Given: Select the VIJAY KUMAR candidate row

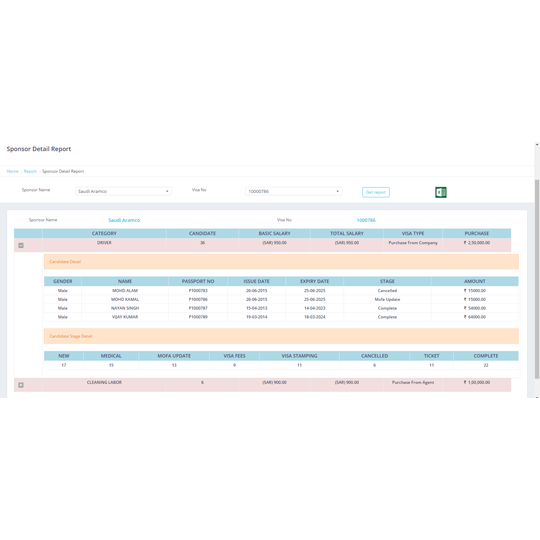Looking at the screenshot, I should click(x=281, y=317).
